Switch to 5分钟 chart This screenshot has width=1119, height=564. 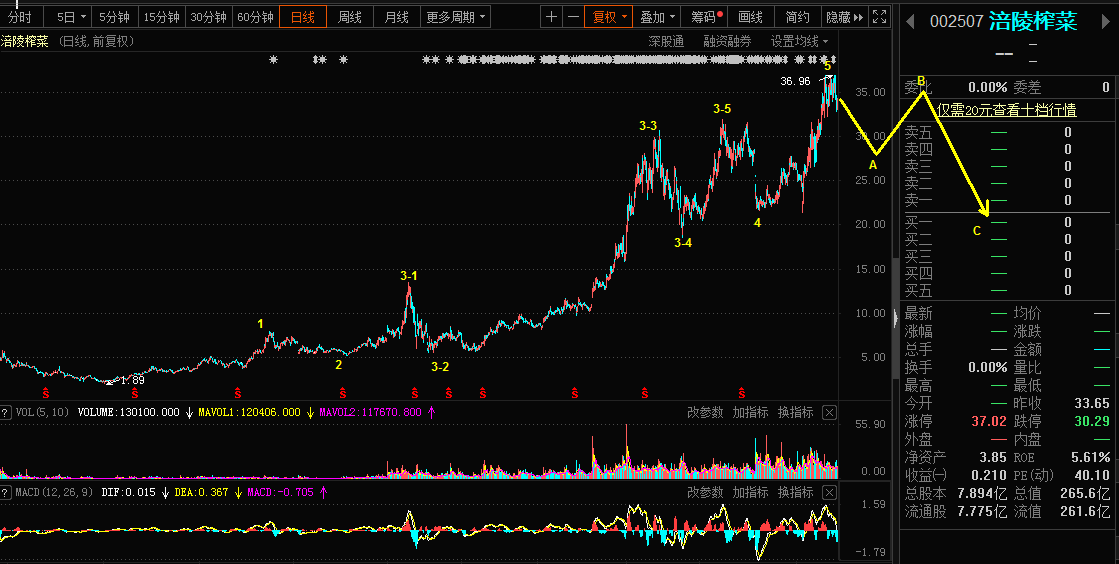114,16
